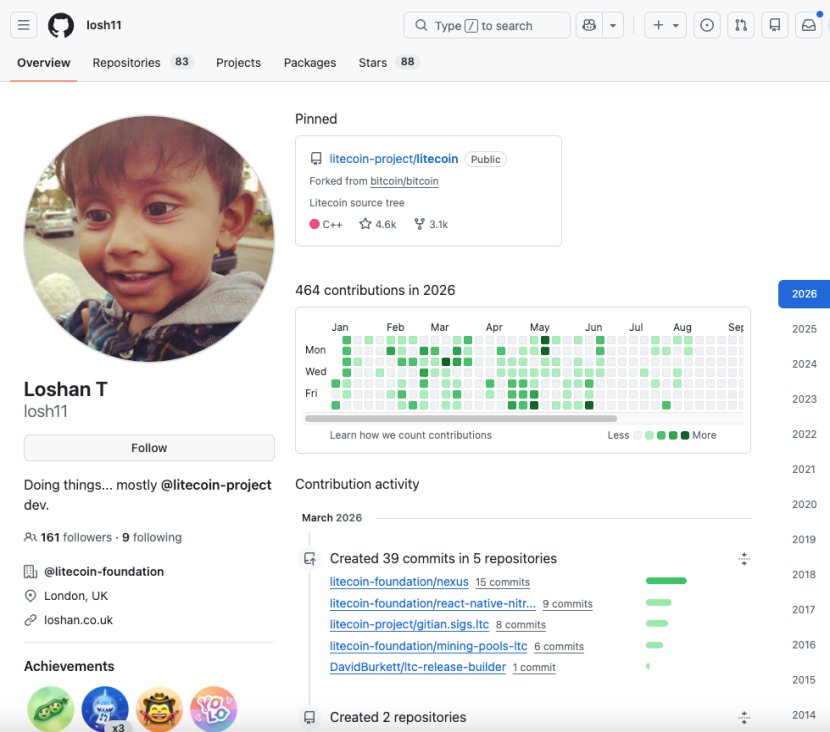Screen dimensions: 830x732
Task: View litecoin forks 3.1k
Action: click(x=431, y=224)
